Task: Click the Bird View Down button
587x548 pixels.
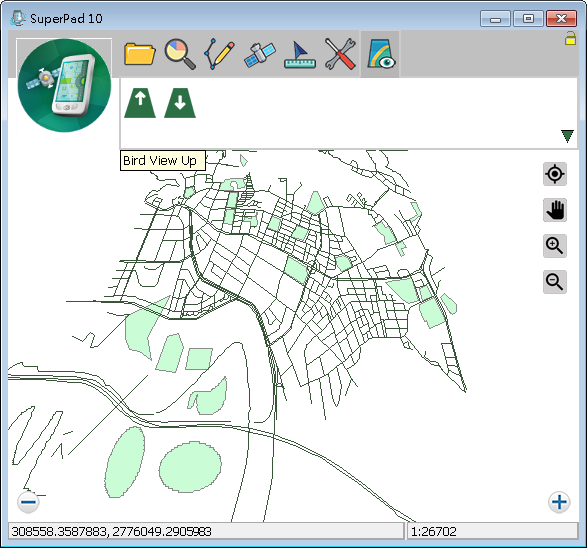Action: (180, 103)
